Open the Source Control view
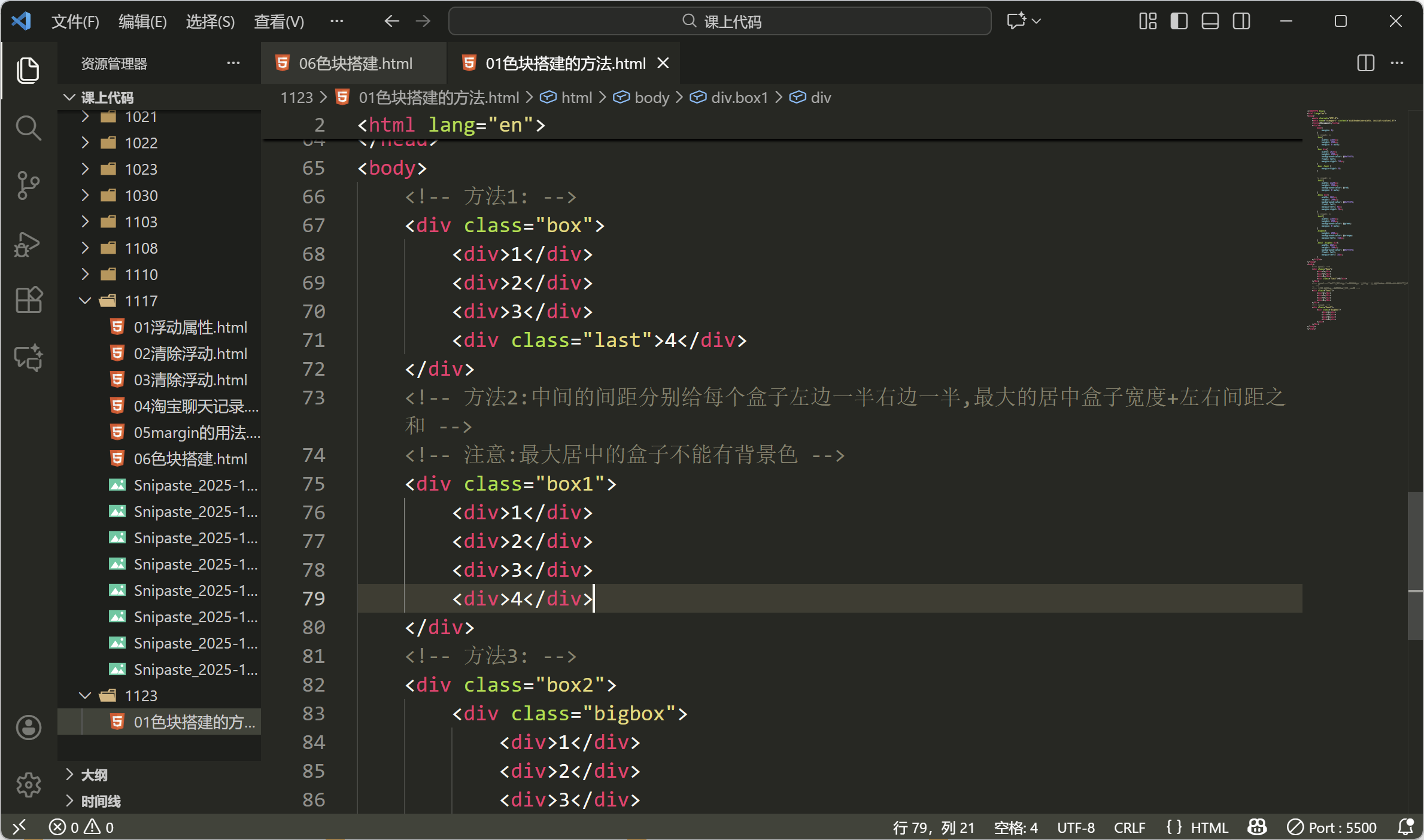Screen dimensions: 1424x840 [x=28, y=185]
